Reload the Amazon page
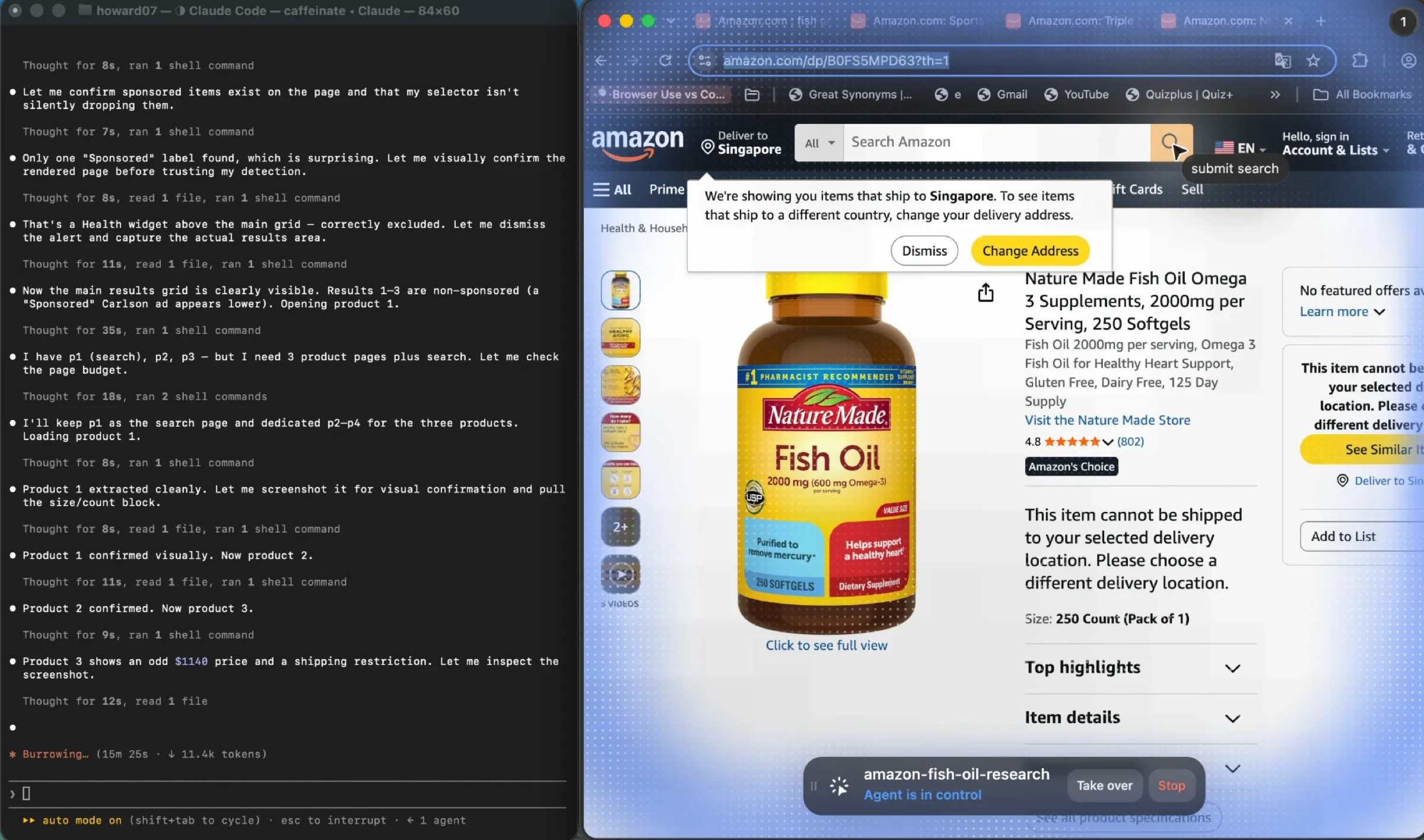The width and height of the screenshot is (1424, 840). pos(665,61)
